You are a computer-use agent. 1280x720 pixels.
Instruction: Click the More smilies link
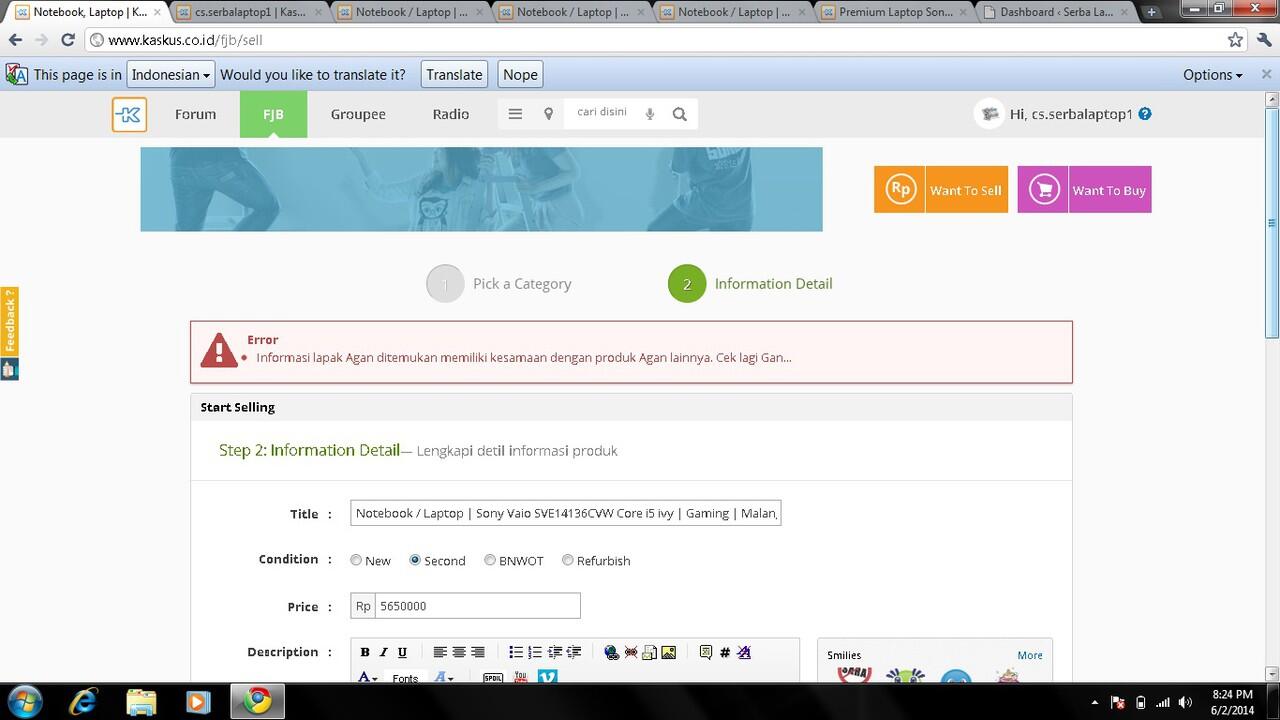pos(1030,655)
